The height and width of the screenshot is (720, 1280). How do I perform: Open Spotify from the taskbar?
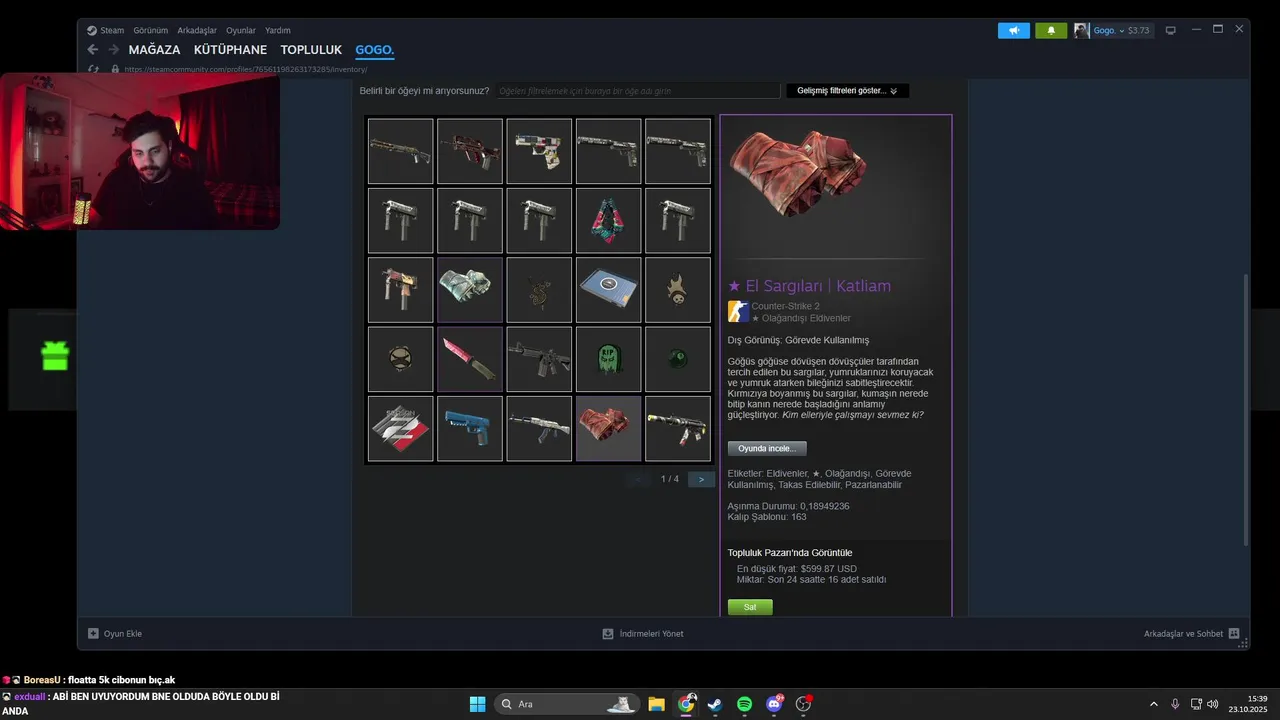click(744, 704)
